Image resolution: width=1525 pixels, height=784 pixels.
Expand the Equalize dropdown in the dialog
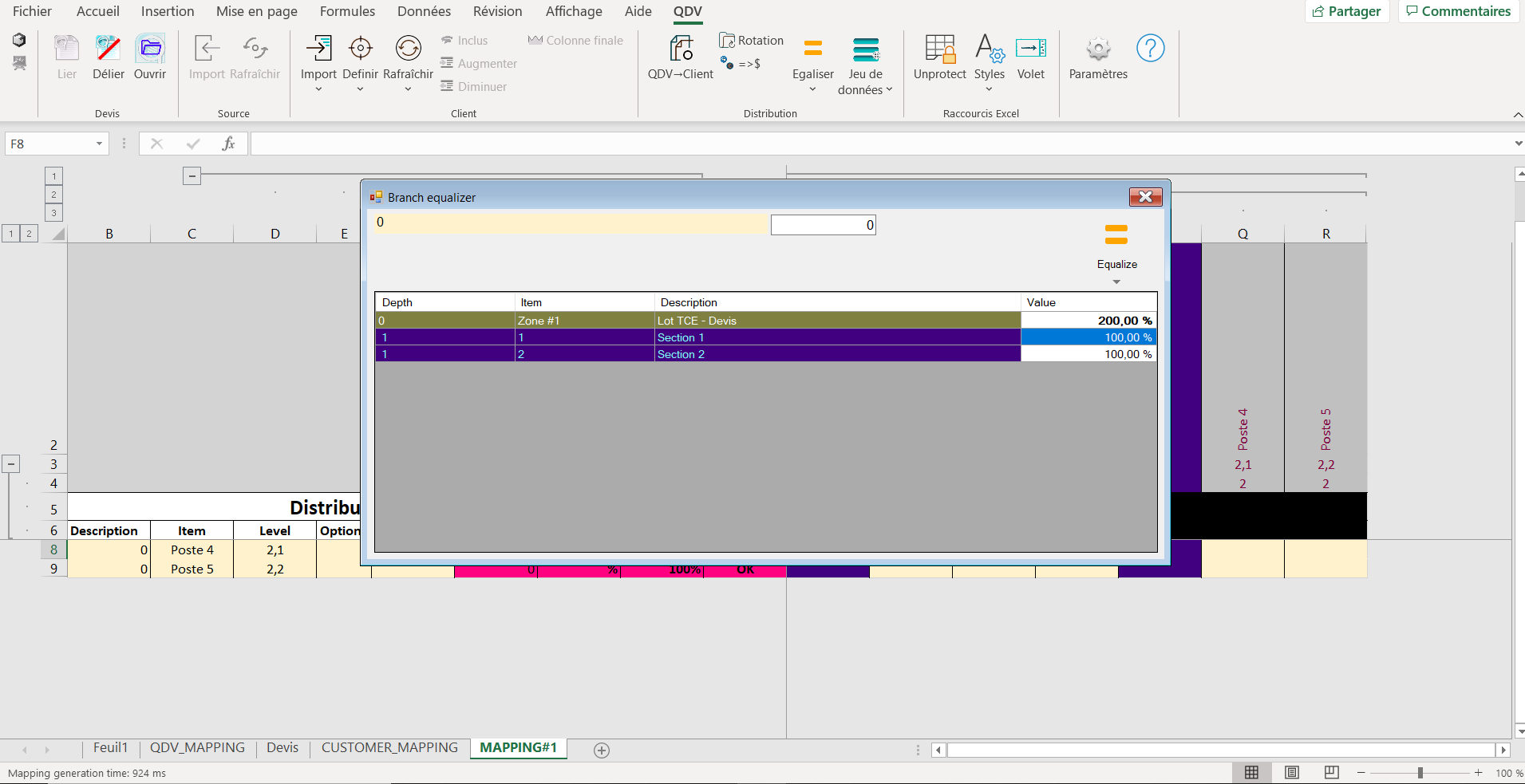pos(1116,282)
